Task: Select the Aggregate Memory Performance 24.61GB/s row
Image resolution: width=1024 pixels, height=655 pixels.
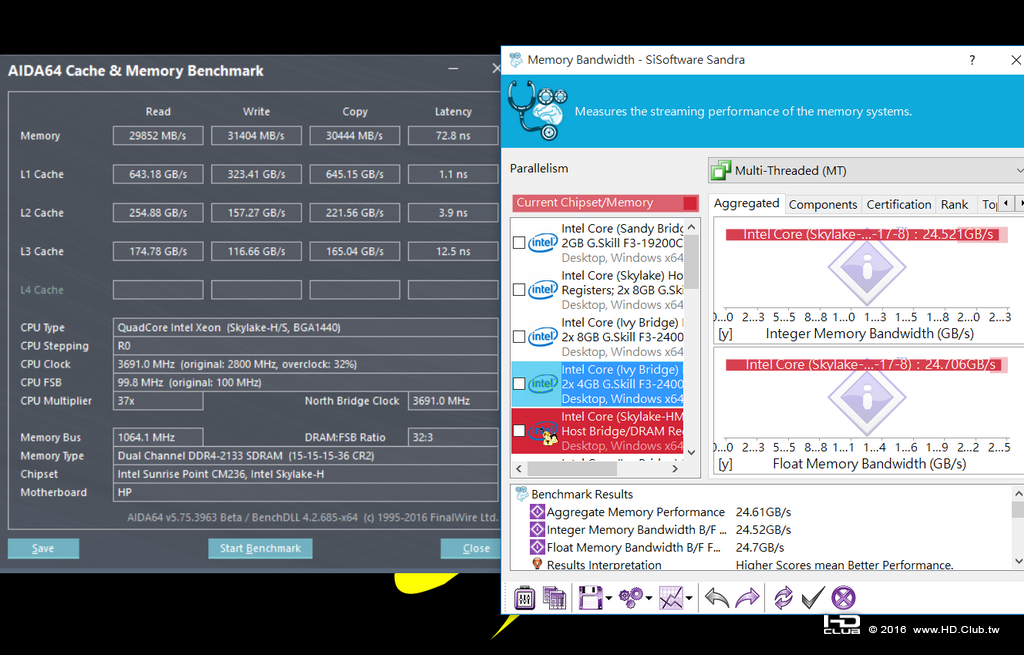Action: tap(661, 512)
